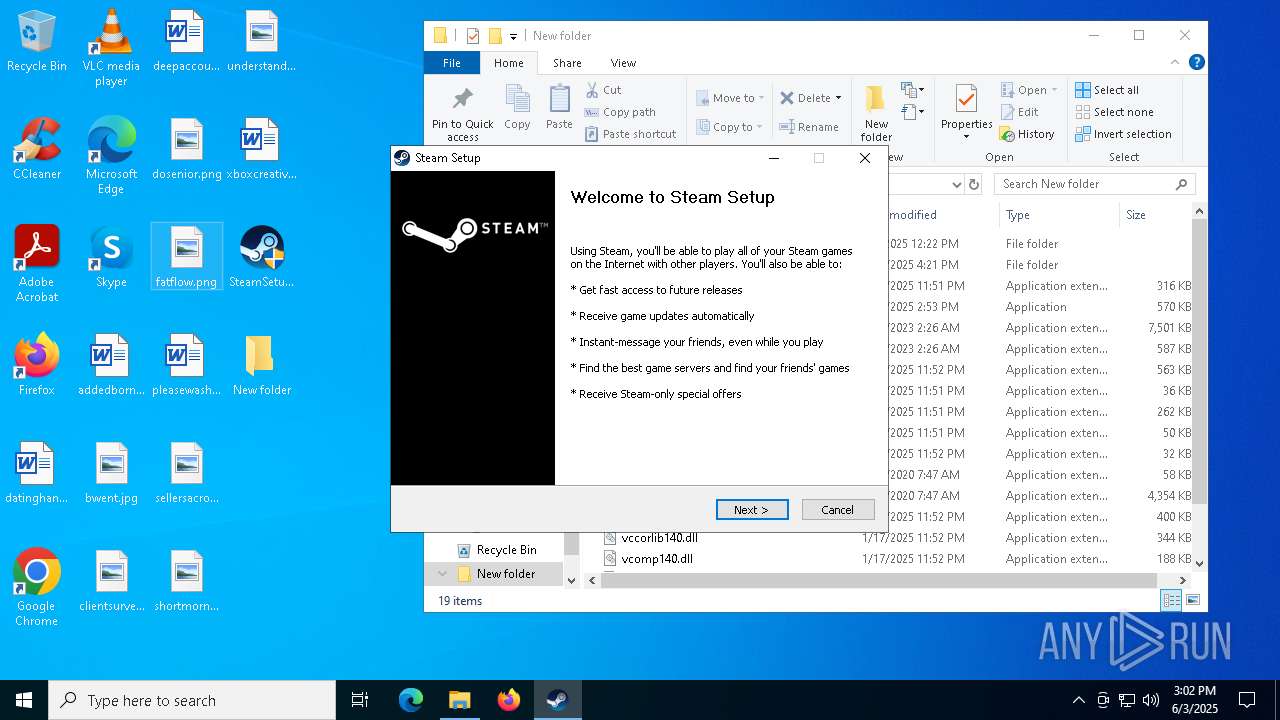Select Google Chrome desktop icon

(x=37, y=589)
